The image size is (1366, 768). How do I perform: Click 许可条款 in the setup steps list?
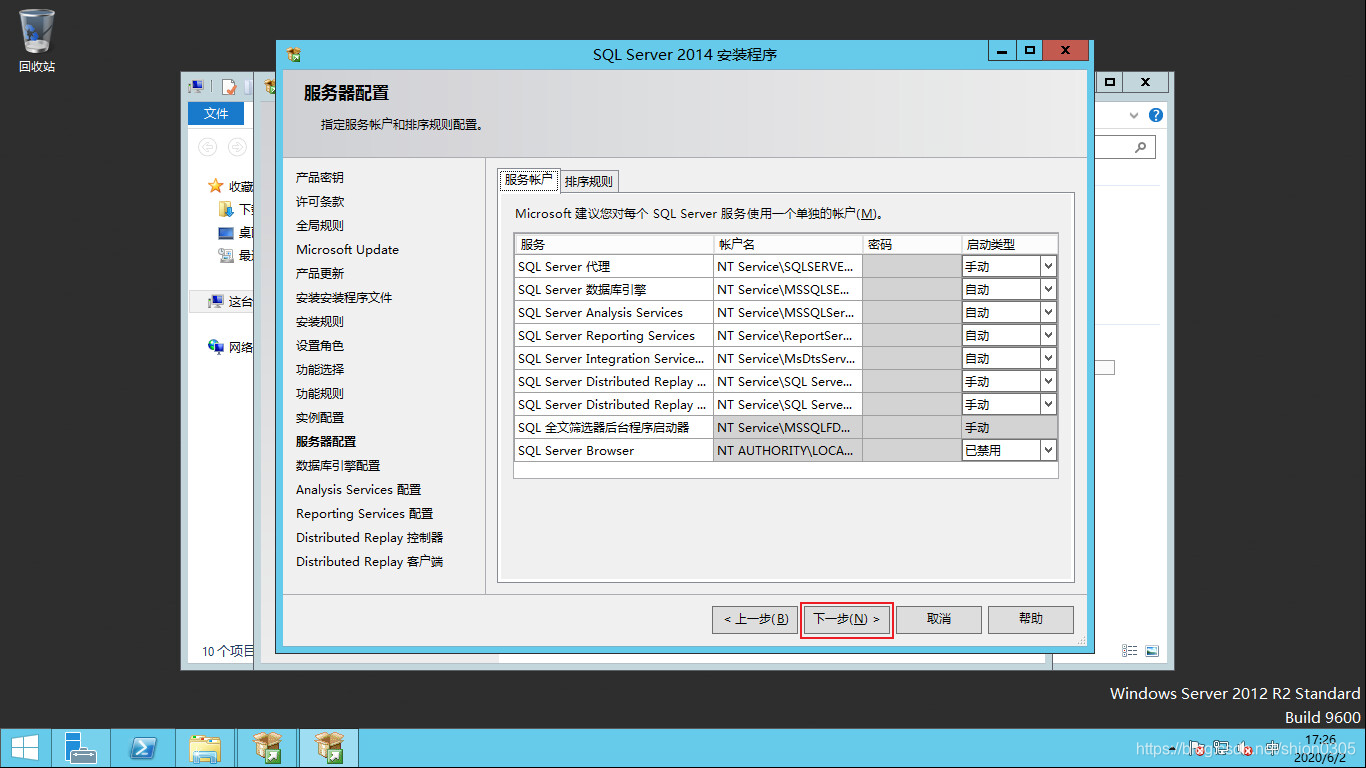tap(320, 201)
